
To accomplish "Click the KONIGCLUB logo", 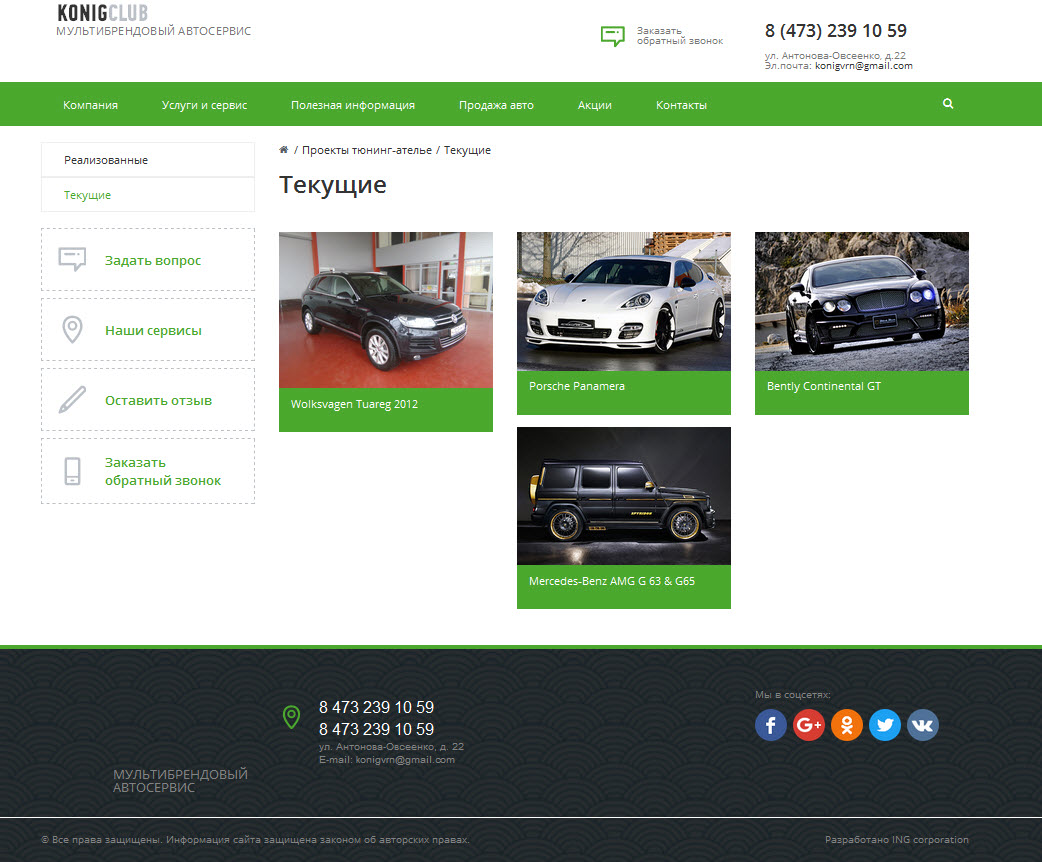I will tap(103, 13).
